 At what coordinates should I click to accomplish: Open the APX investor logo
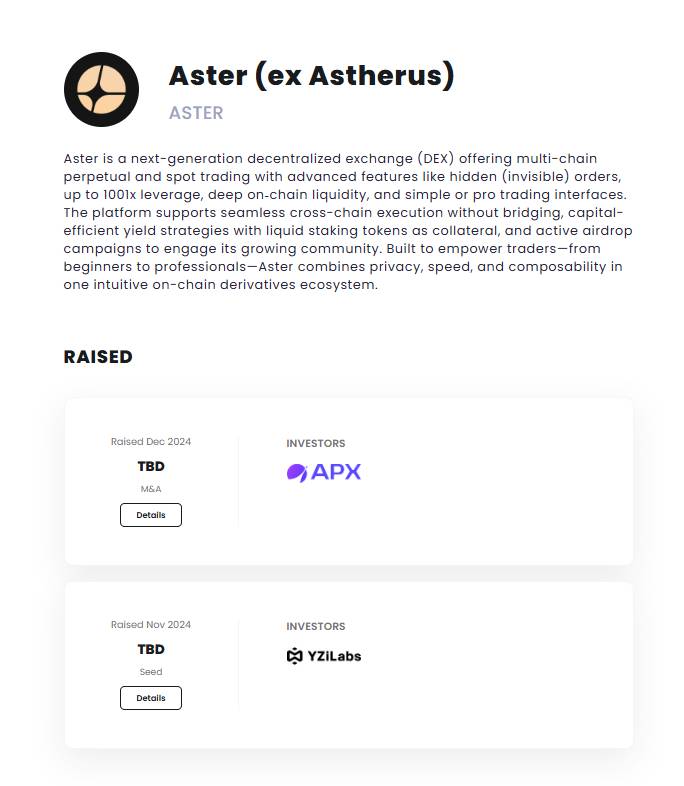tap(324, 472)
